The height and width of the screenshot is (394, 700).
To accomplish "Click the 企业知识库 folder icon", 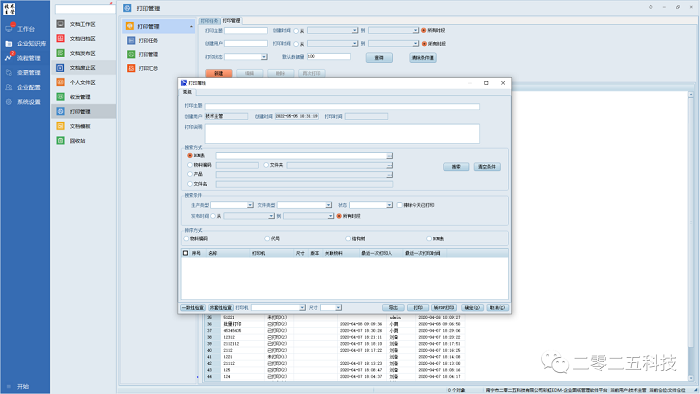I will click(x=9, y=44).
